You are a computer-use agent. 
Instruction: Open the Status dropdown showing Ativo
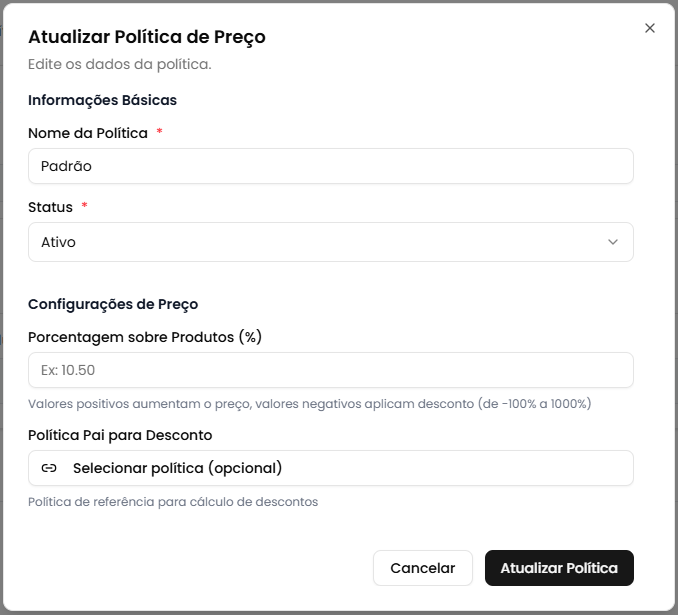tap(330, 242)
